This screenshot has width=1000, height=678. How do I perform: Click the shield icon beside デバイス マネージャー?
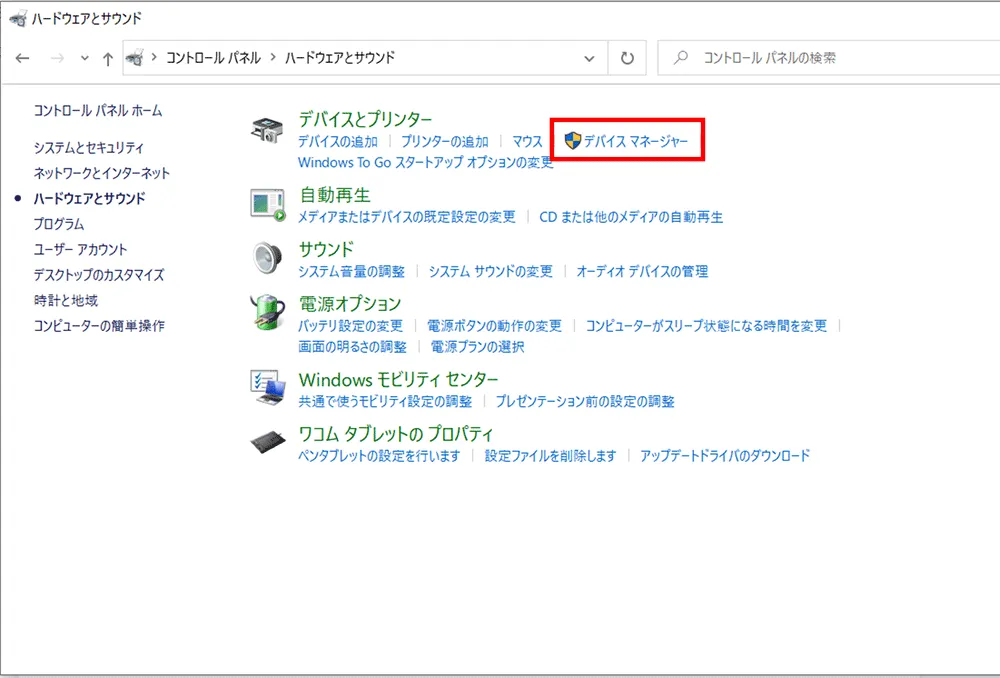pos(573,140)
